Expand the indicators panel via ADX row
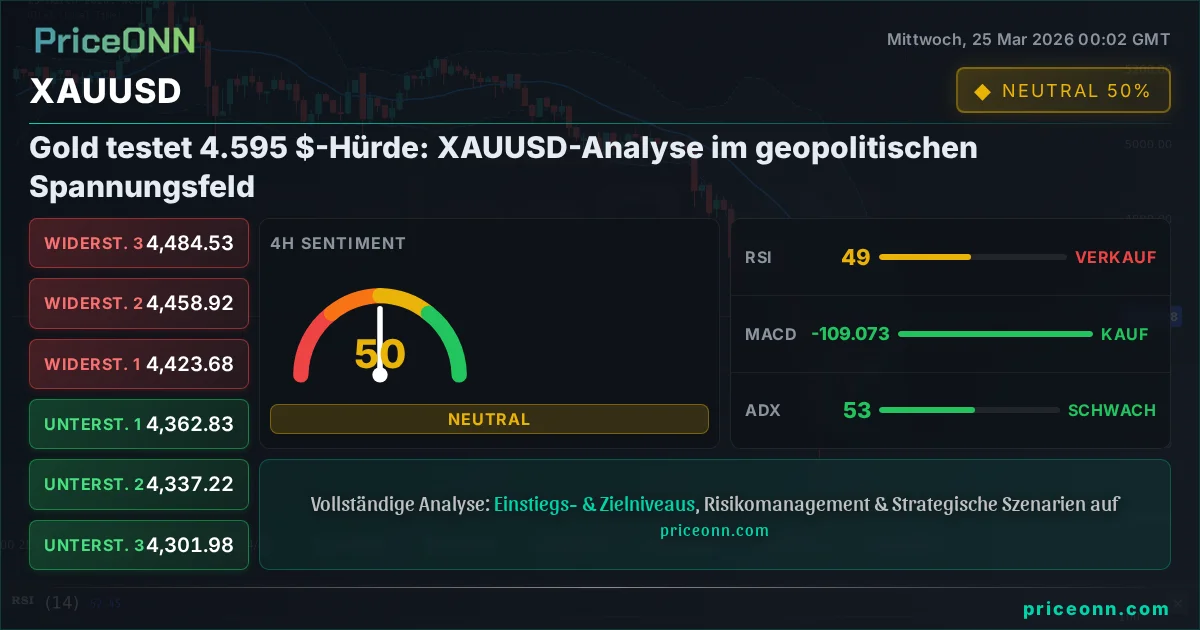This screenshot has width=1200, height=630. pos(950,410)
